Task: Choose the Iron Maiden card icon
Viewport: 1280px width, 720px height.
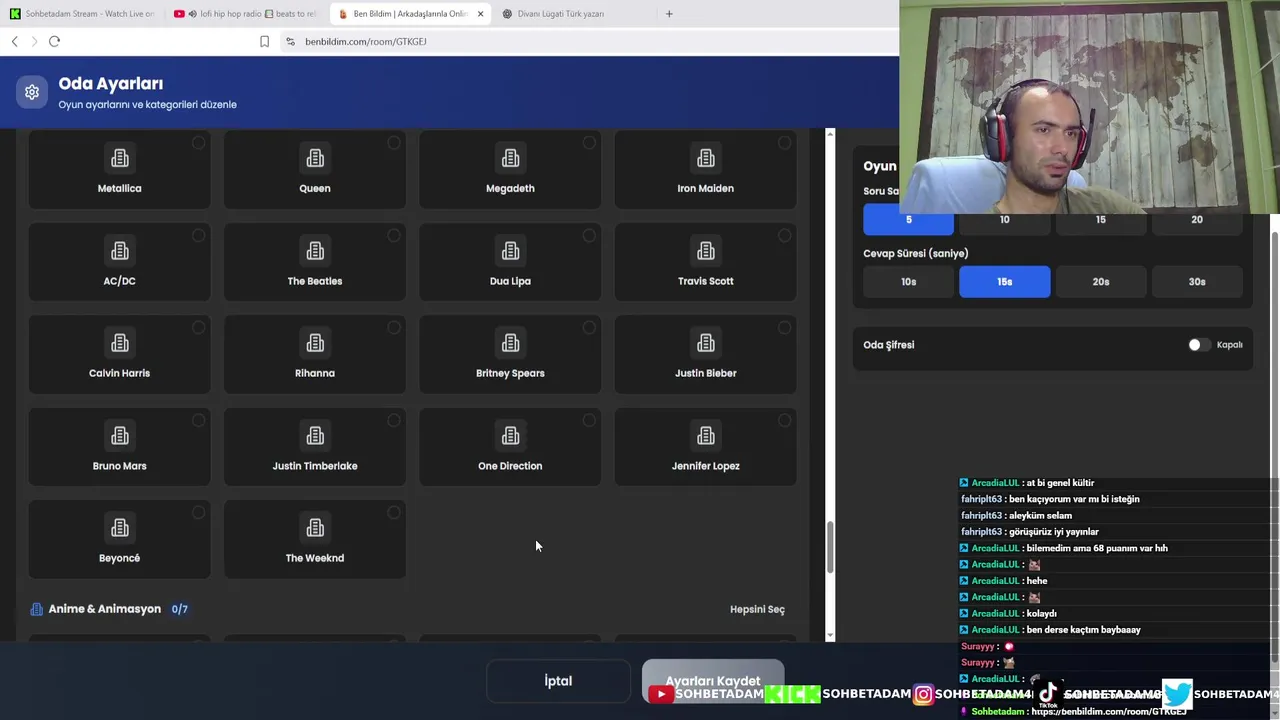Action: [x=706, y=159]
